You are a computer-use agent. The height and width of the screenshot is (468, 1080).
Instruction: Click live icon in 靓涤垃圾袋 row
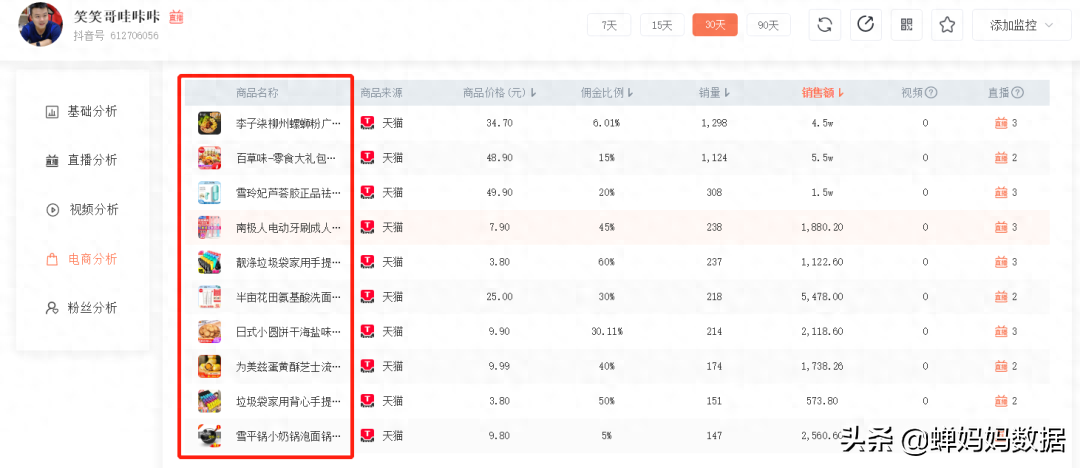(1001, 262)
